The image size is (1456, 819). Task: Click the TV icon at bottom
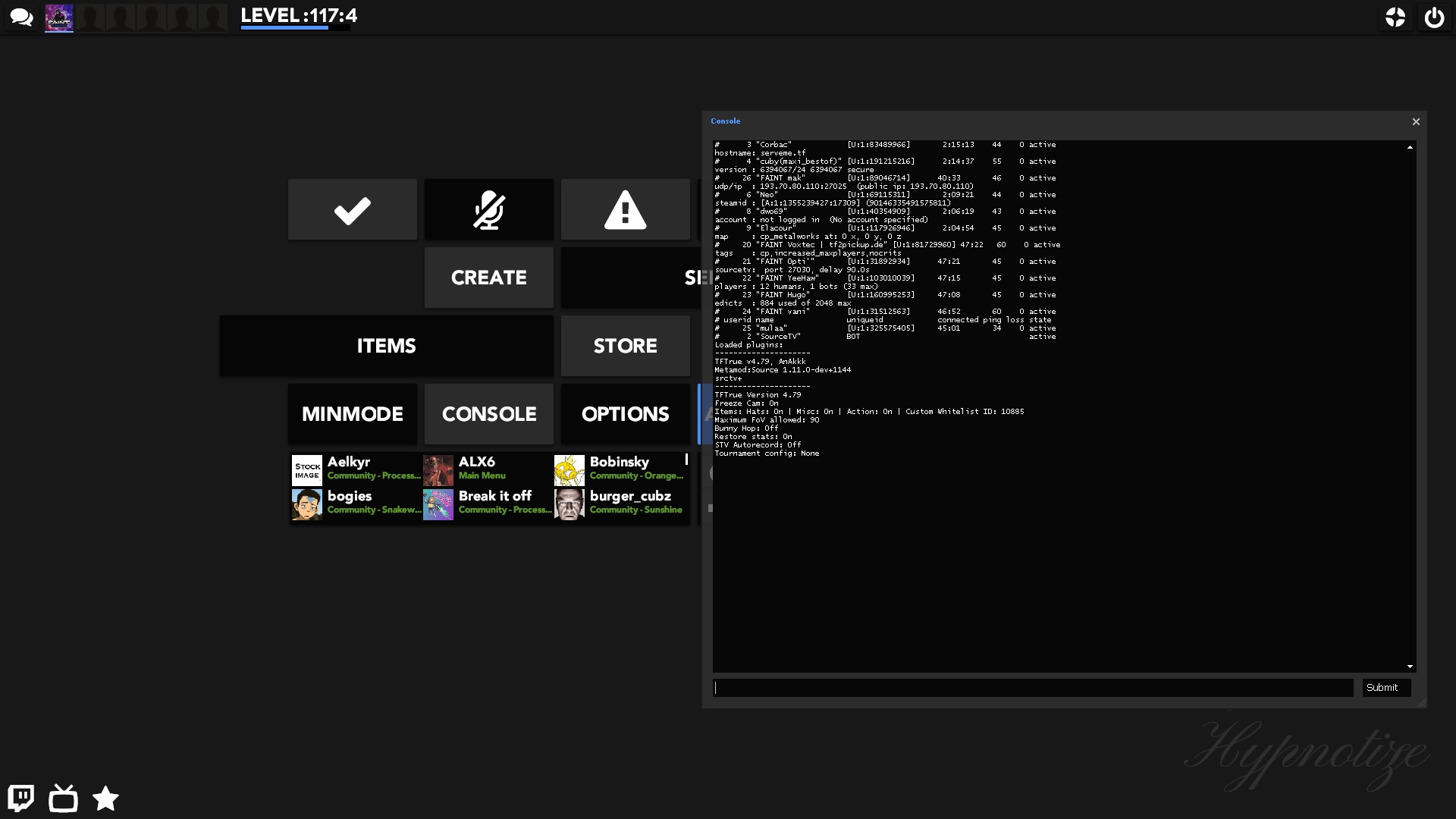click(x=63, y=798)
